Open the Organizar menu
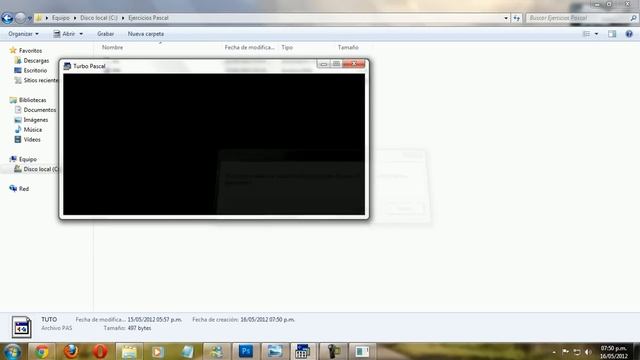The height and width of the screenshot is (360, 640). tap(23, 34)
